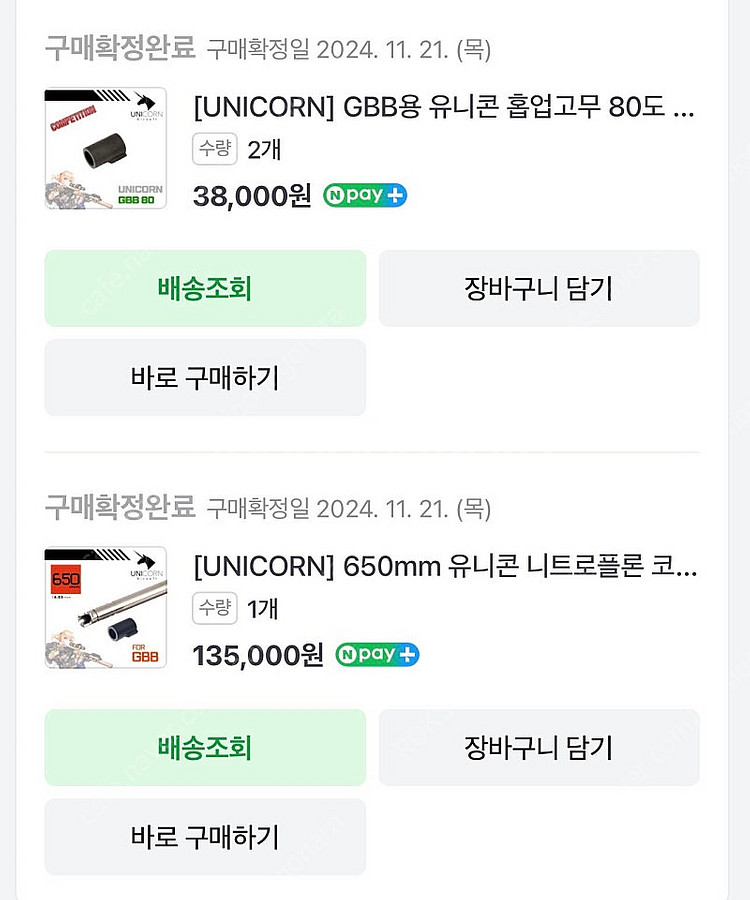Click 구매확정완료 status of the first order
This screenshot has height=900, width=750.
pyautogui.click(x=119, y=47)
